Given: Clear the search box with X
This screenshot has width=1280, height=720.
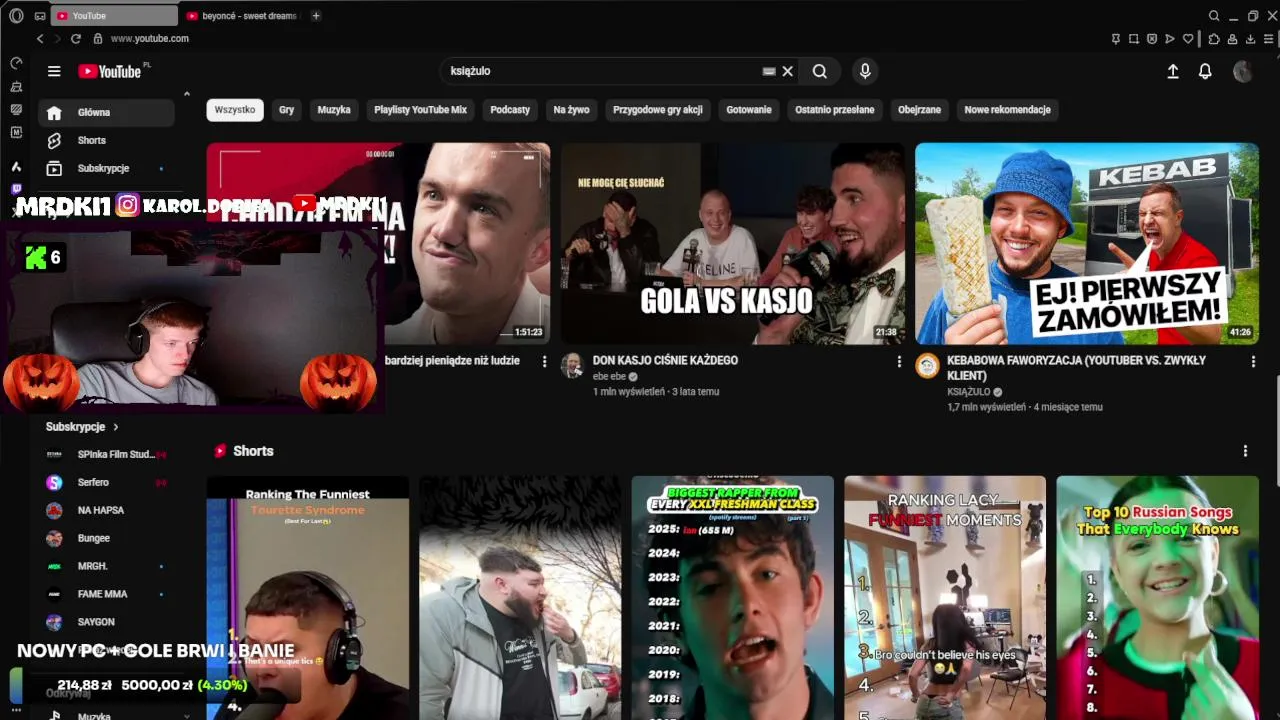Looking at the screenshot, I should [788, 71].
